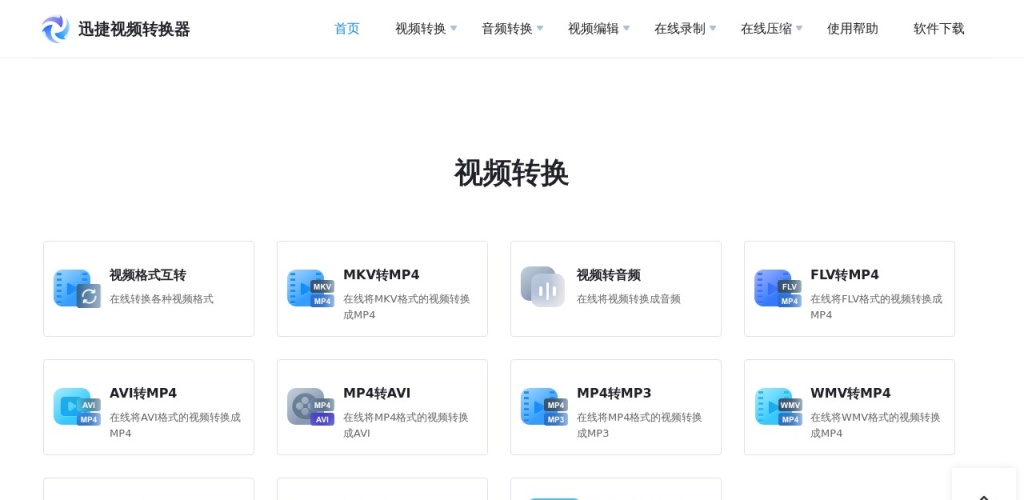
Task: Select the MP4转MP3 card icon
Action: click(x=543, y=407)
